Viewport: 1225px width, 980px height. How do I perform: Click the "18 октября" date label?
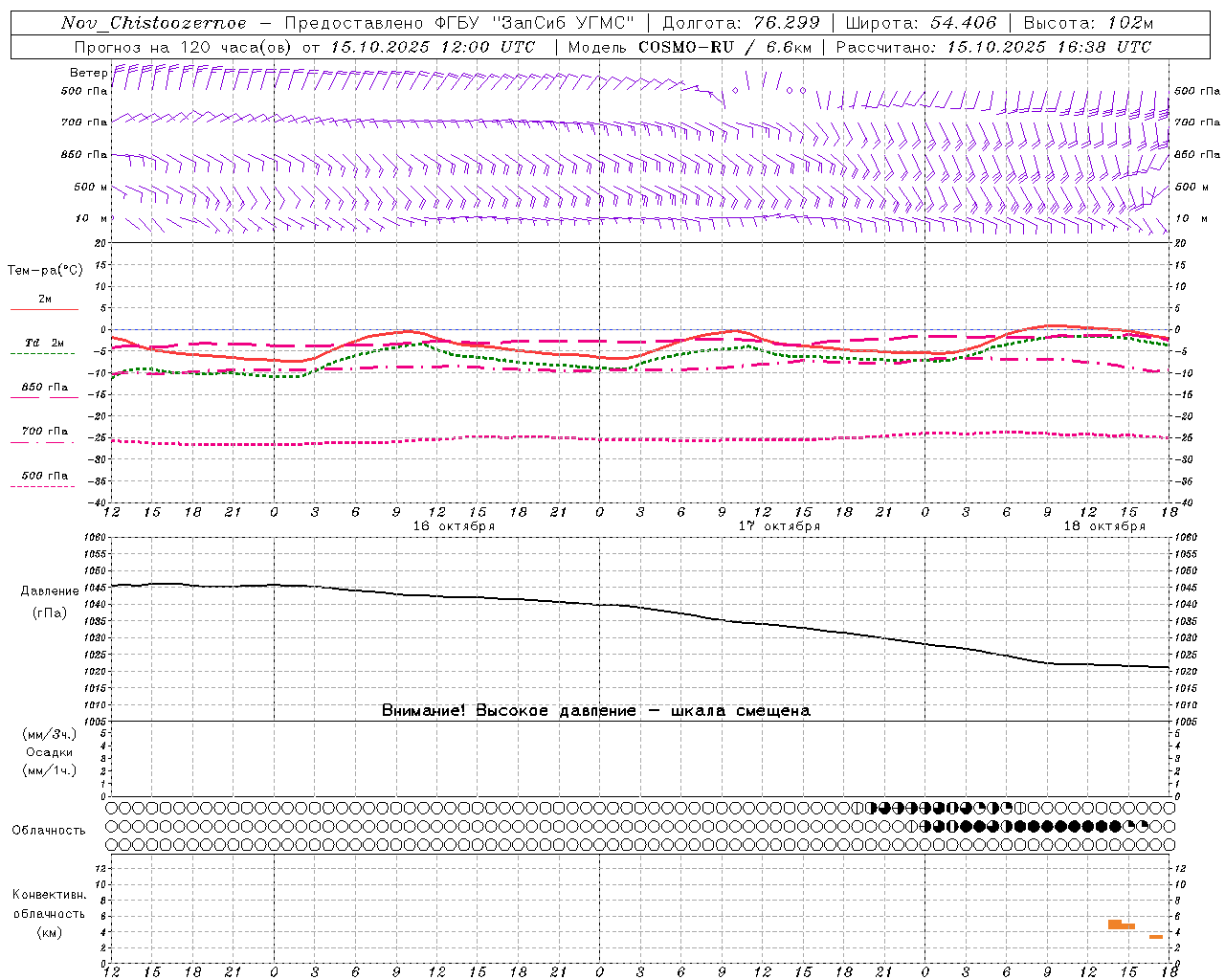1104,526
